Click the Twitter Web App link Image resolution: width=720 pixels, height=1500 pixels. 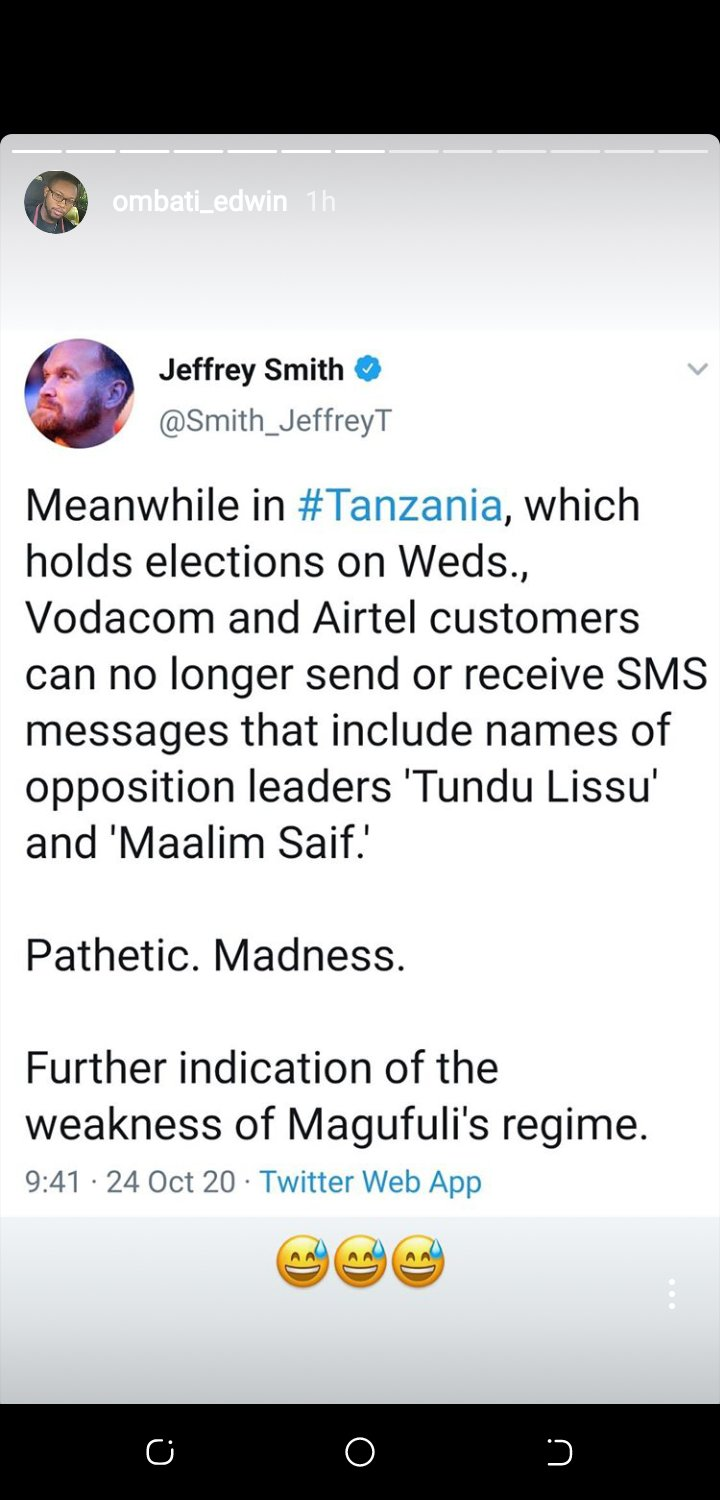(x=370, y=1182)
